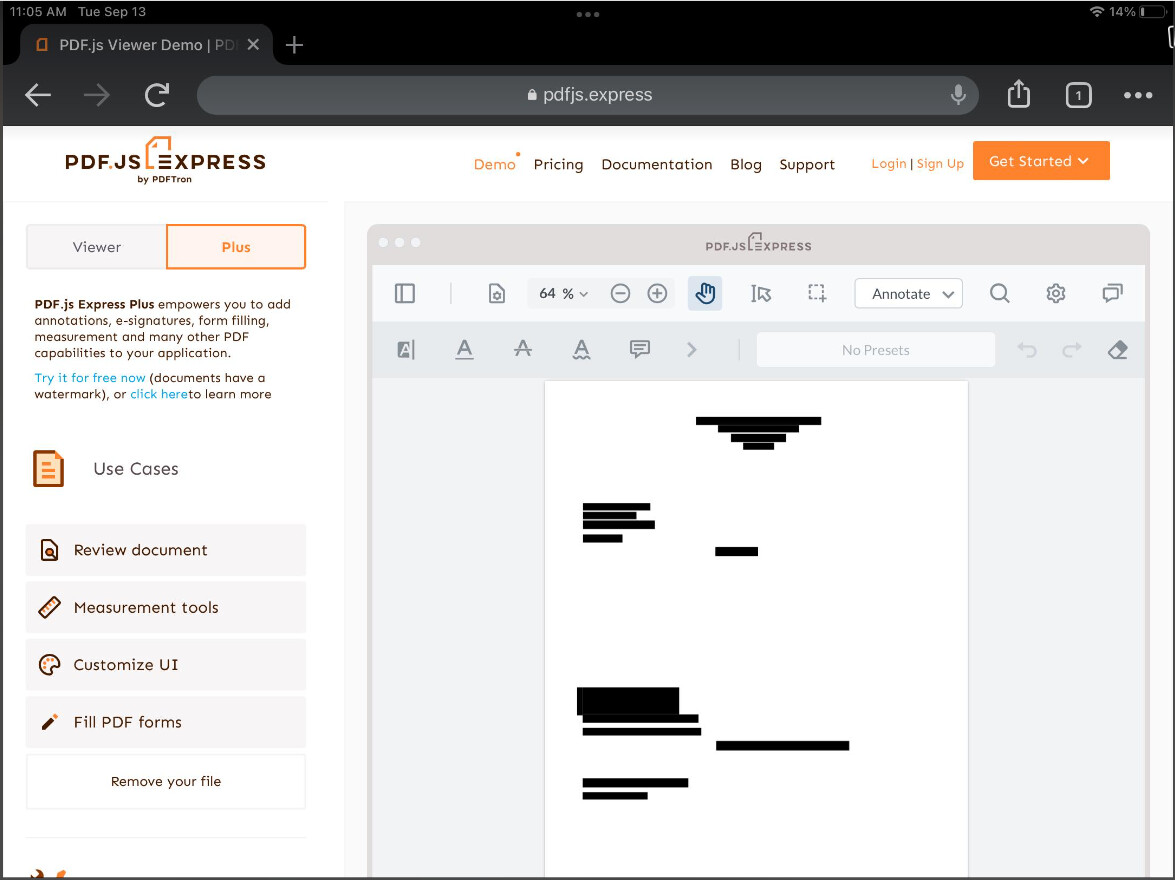Open the Fill PDF forms use case
The image size is (1175, 880).
(x=166, y=722)
